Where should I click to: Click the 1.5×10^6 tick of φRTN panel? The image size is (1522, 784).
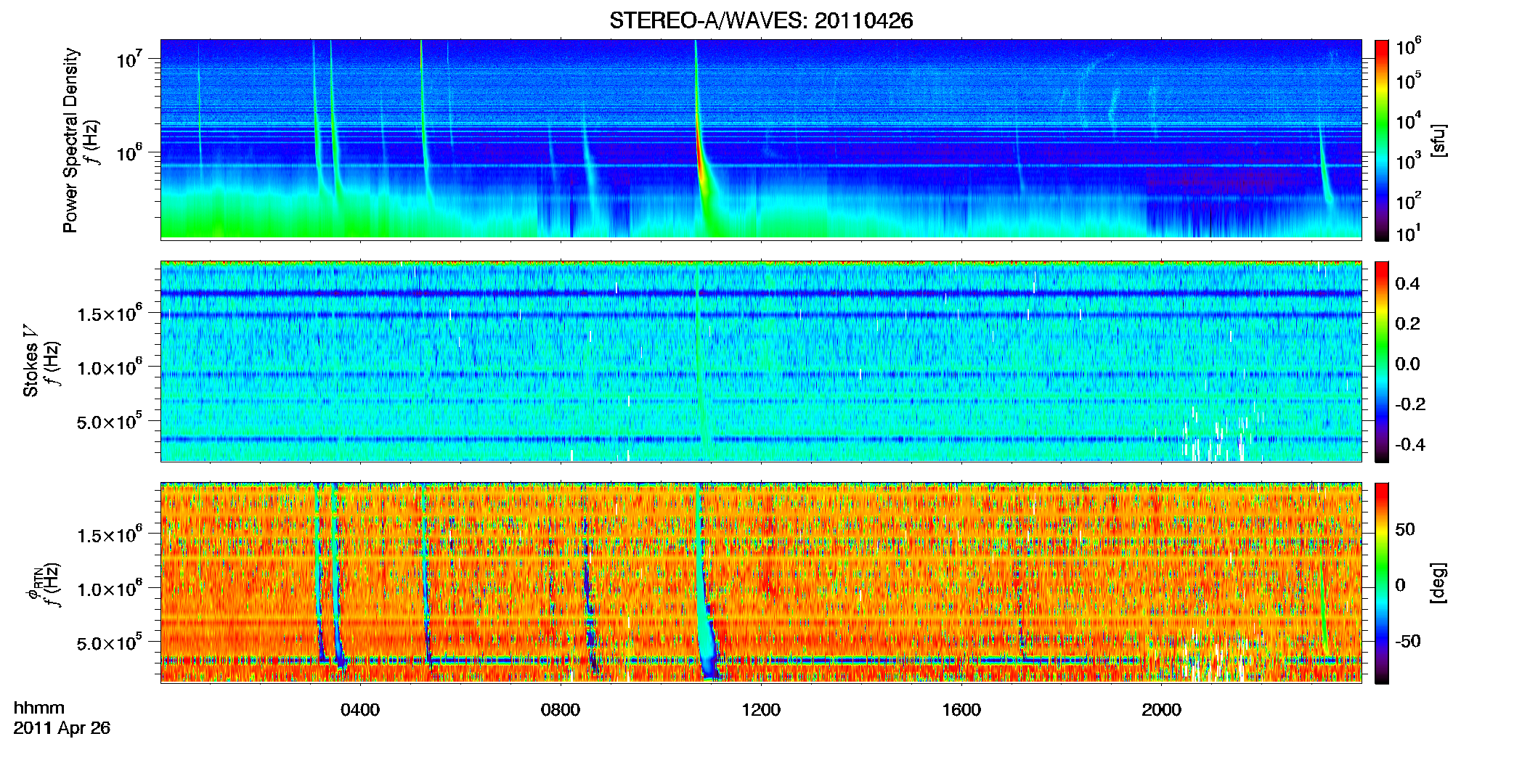109,535
